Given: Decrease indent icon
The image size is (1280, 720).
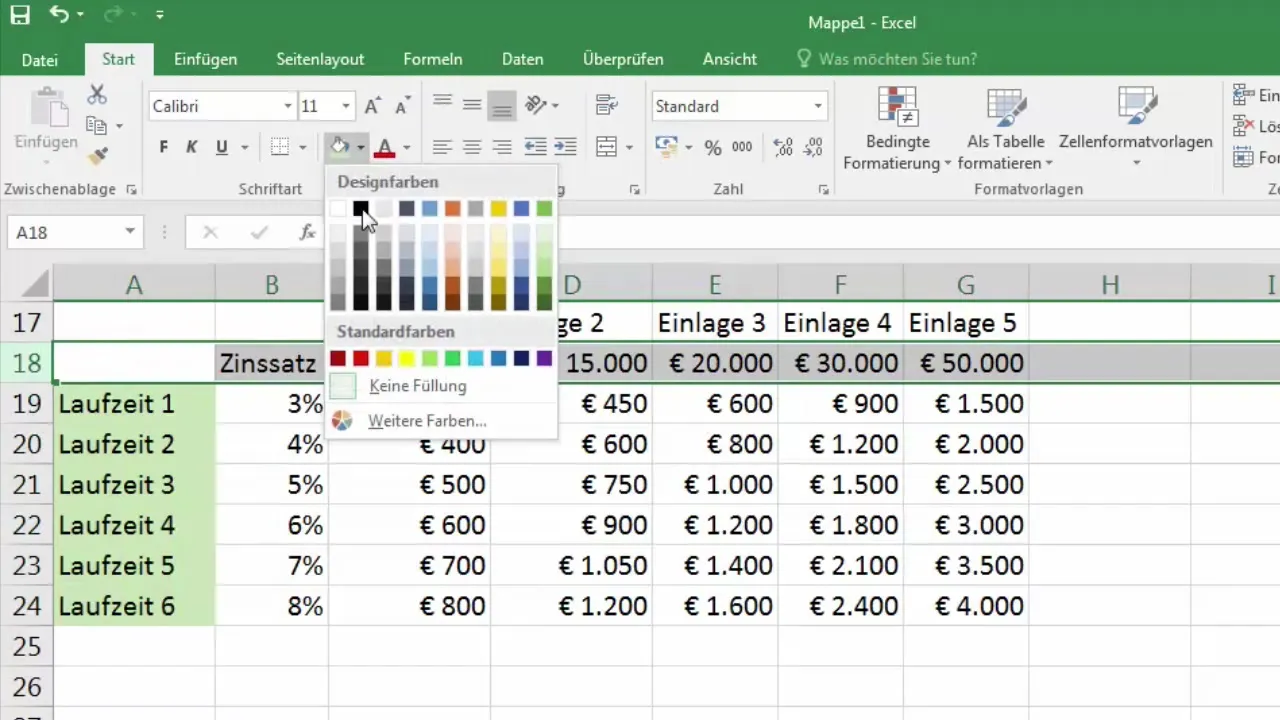Looking at the screenshot, I should 536,147.
